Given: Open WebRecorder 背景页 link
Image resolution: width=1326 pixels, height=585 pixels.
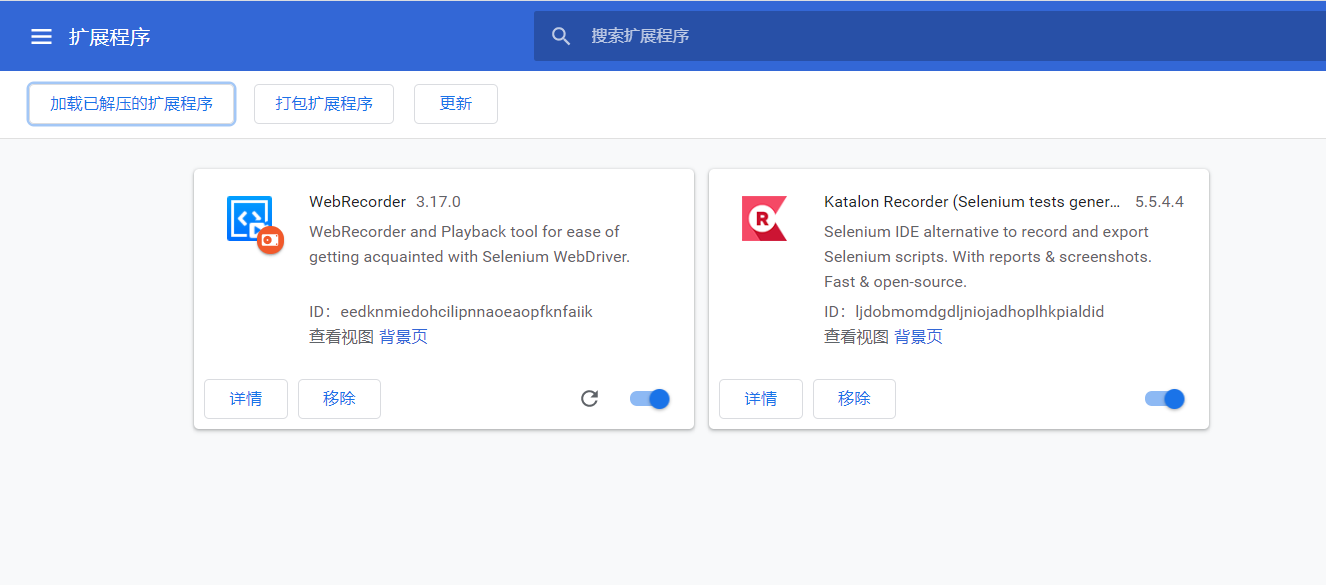Looking at the screenshot, I should pyautogui.click(x=403, y=337).
